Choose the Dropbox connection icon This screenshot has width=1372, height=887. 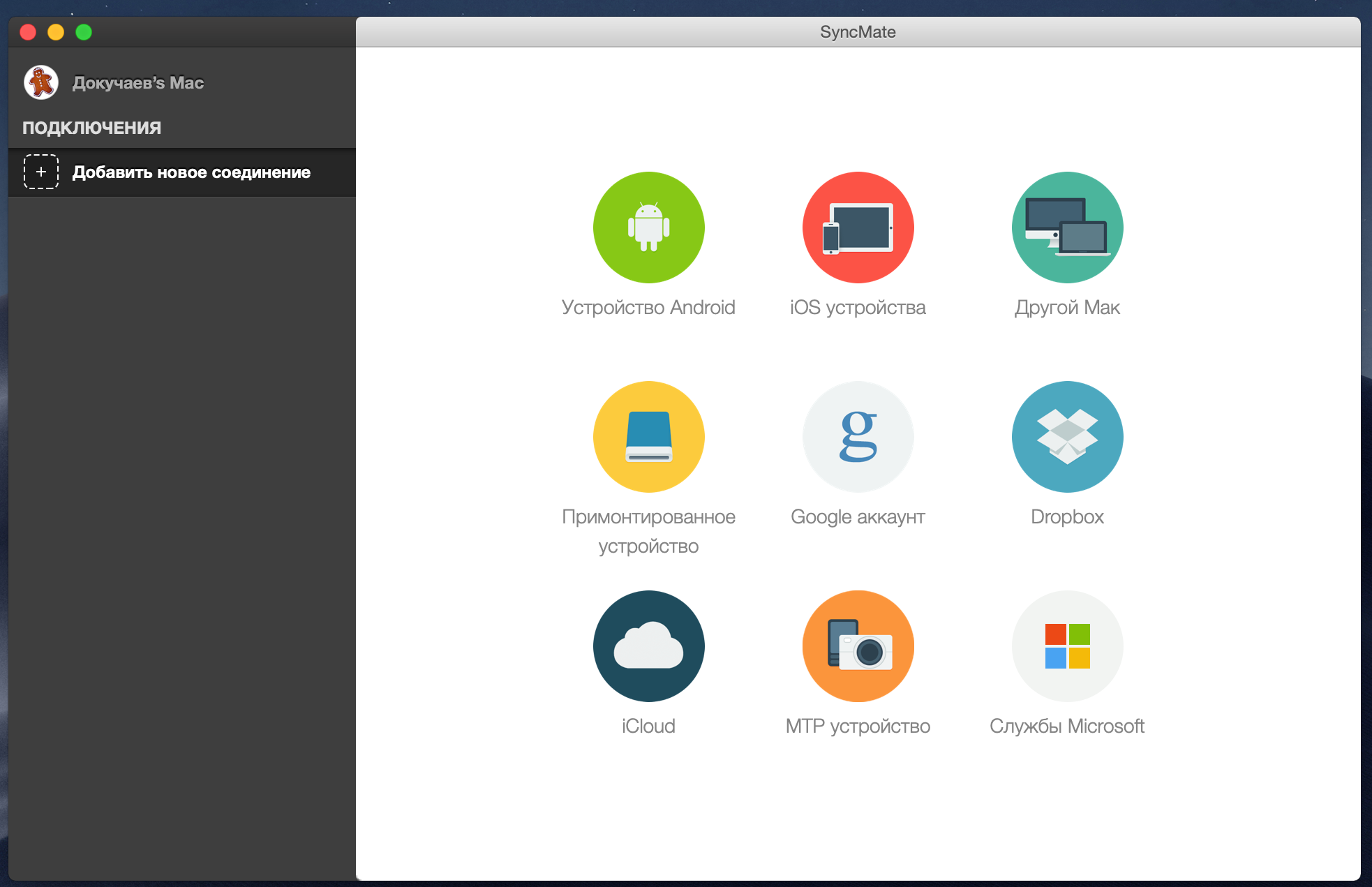[x=1067, y=437]
